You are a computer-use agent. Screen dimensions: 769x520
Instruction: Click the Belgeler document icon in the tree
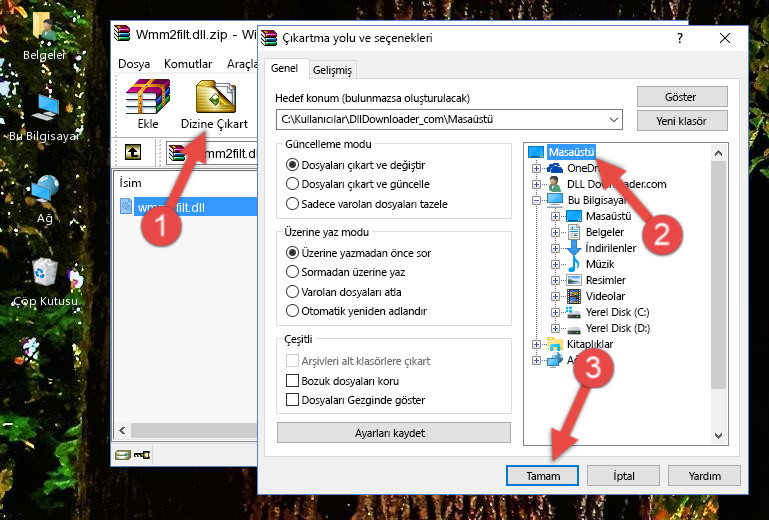(573, 232)
